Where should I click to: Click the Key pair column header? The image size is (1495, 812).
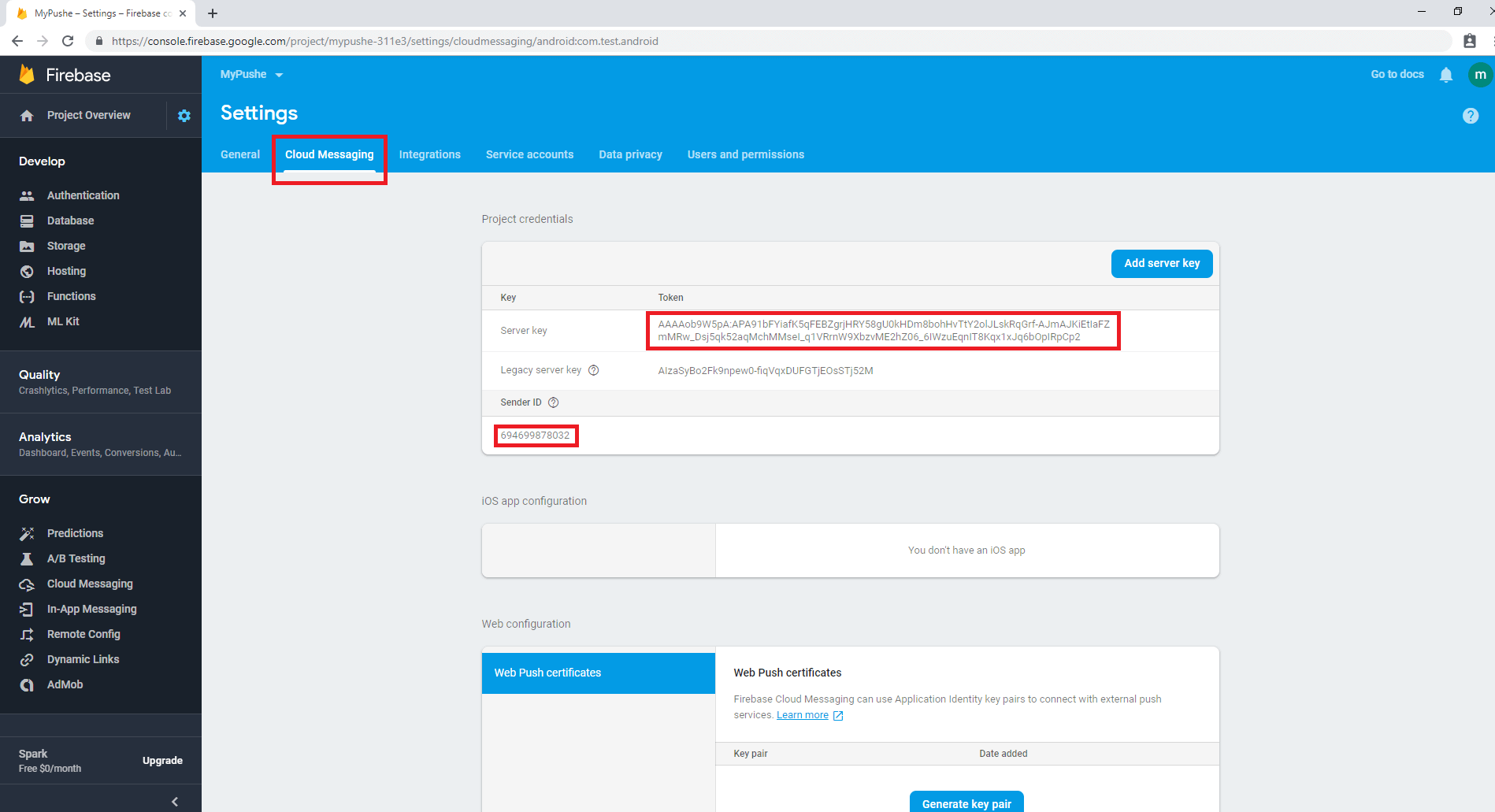pos(751,754)
